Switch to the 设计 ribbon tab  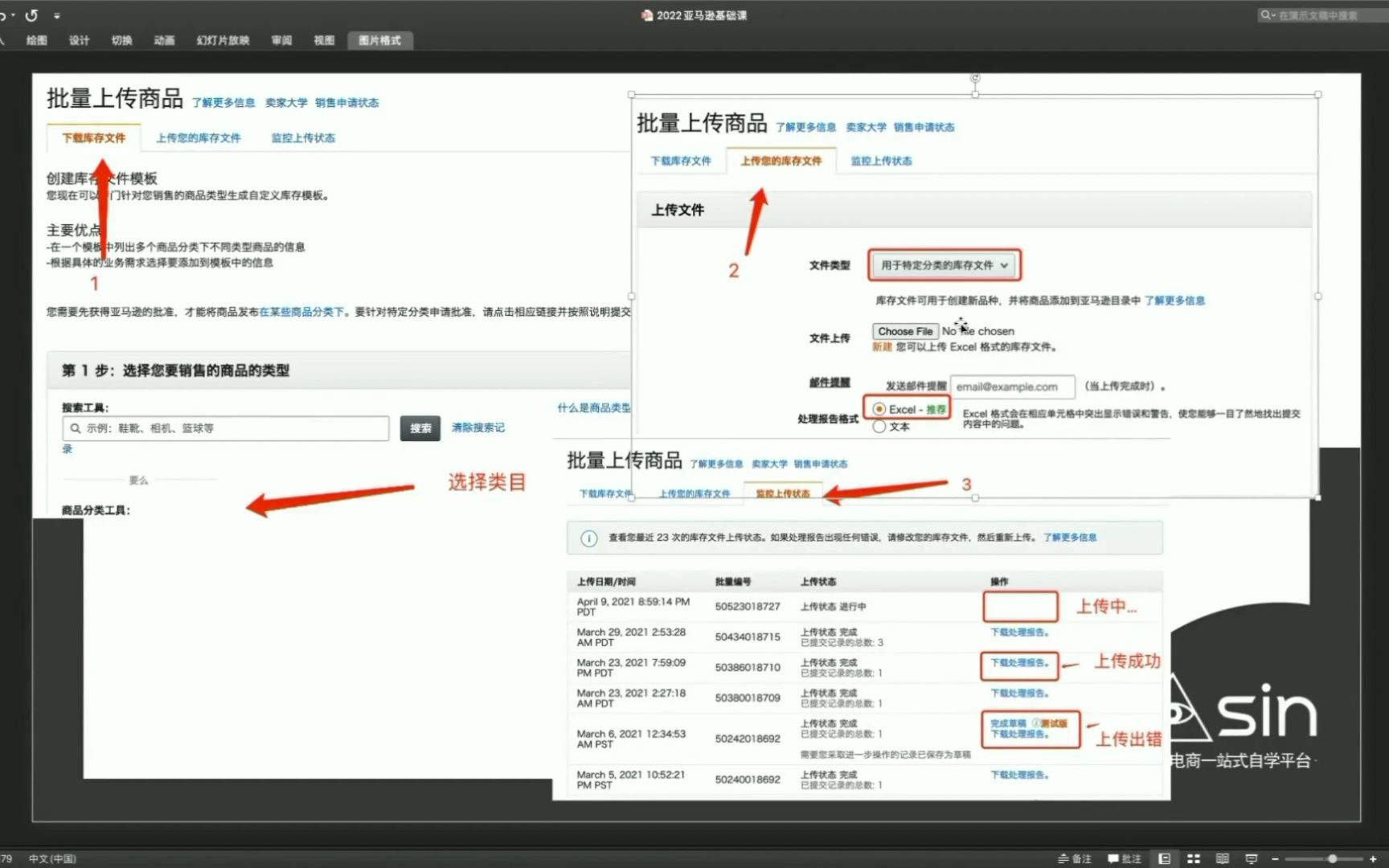79,40
